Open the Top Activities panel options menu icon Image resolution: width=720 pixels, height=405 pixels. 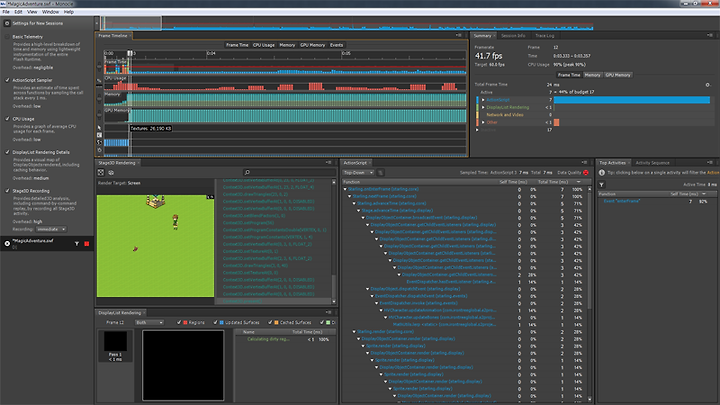coord(709,163)
